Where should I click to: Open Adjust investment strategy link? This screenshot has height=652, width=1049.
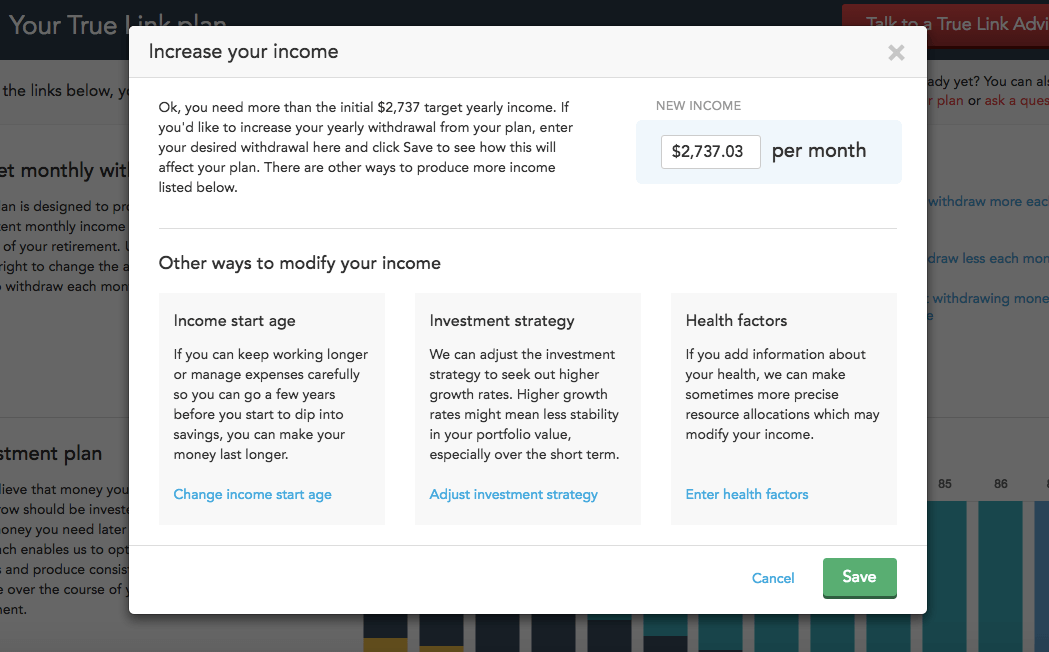(x=513, y=495)
